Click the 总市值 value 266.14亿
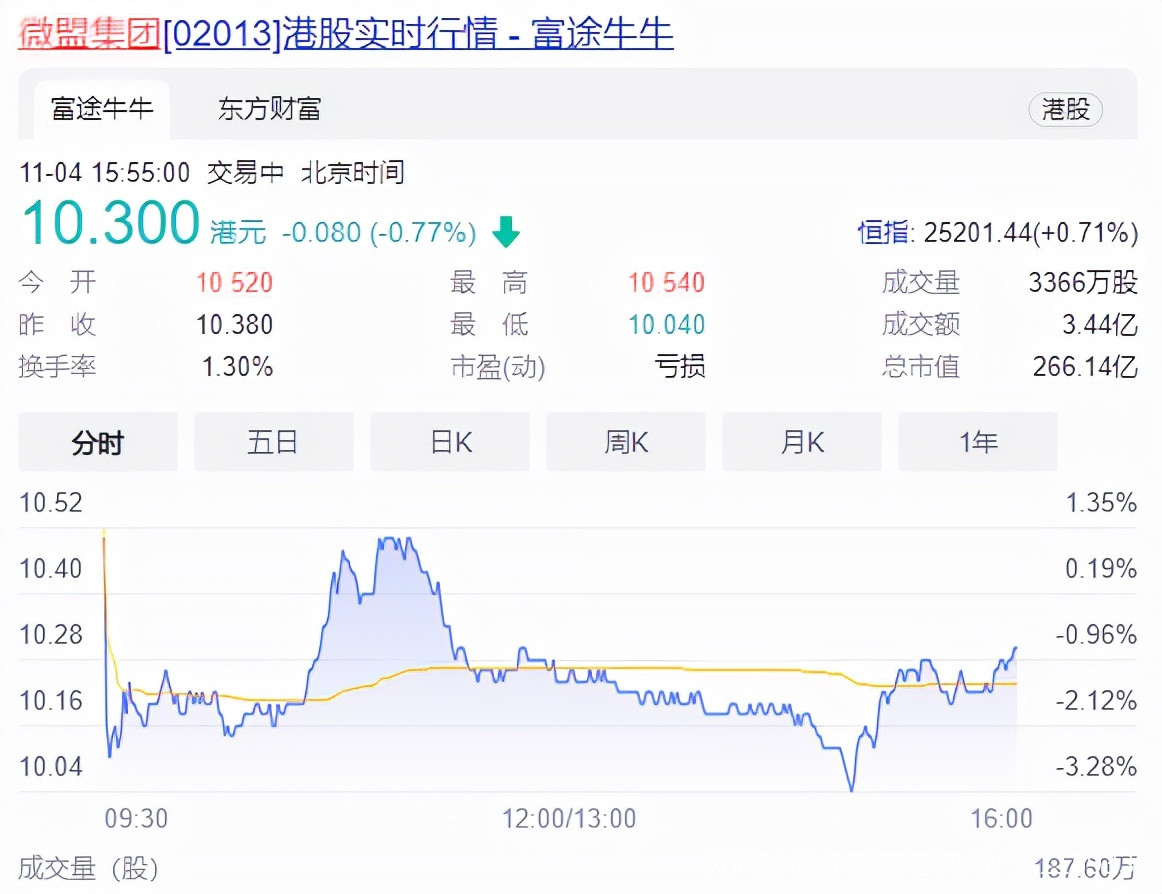 1085,367
